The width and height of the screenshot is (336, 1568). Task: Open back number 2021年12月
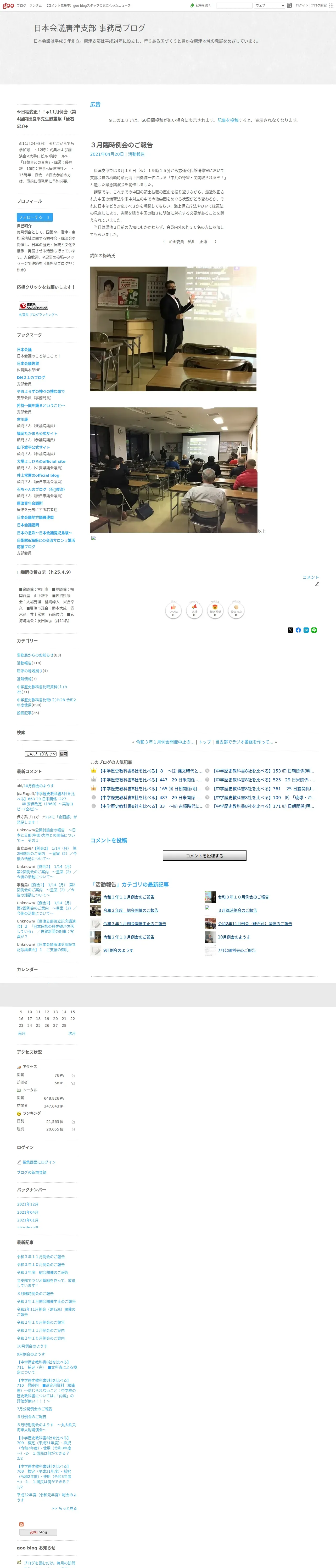tap(28, 1204)
